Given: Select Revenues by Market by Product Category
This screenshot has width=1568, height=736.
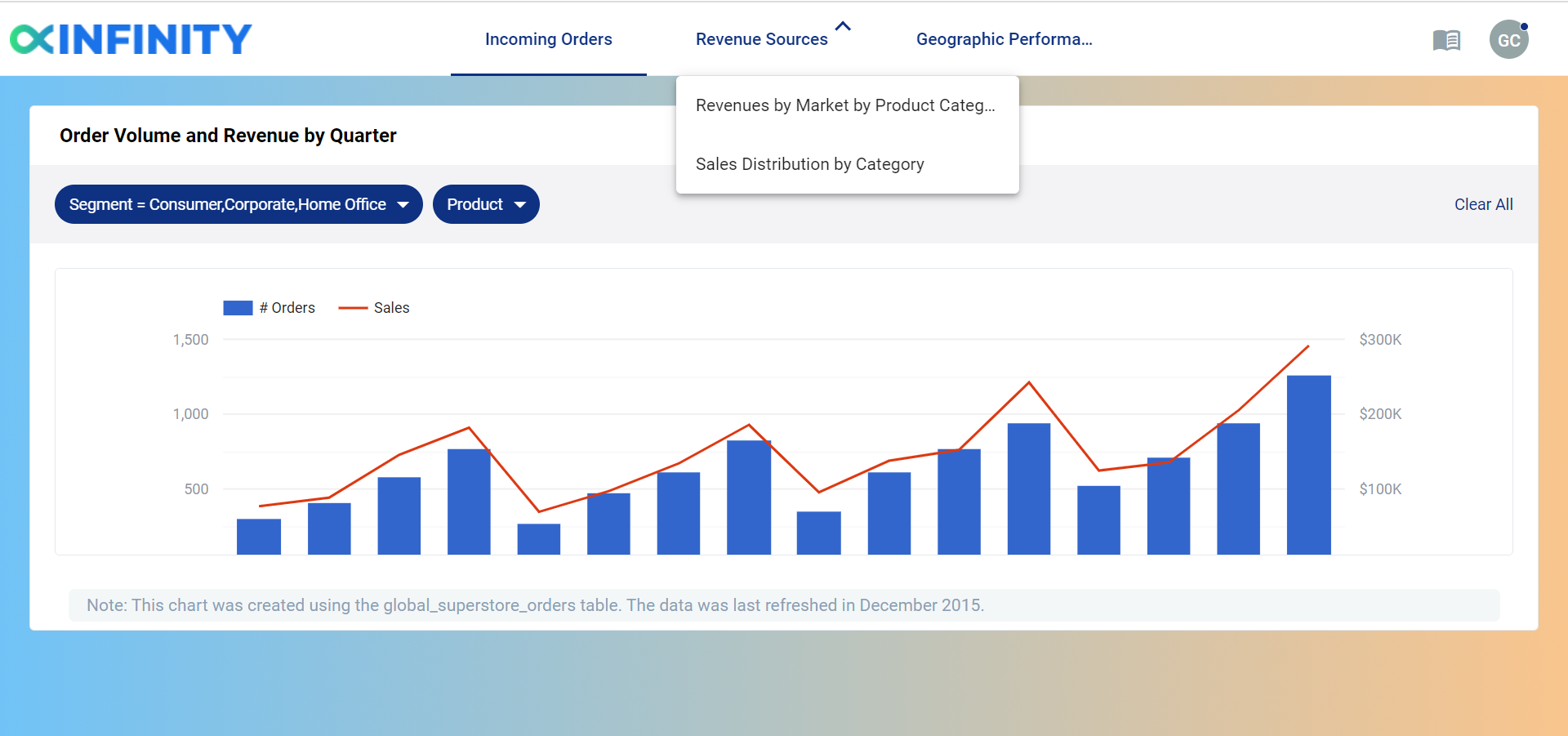Looking at the screenshot, I should (x=847, y=105).
